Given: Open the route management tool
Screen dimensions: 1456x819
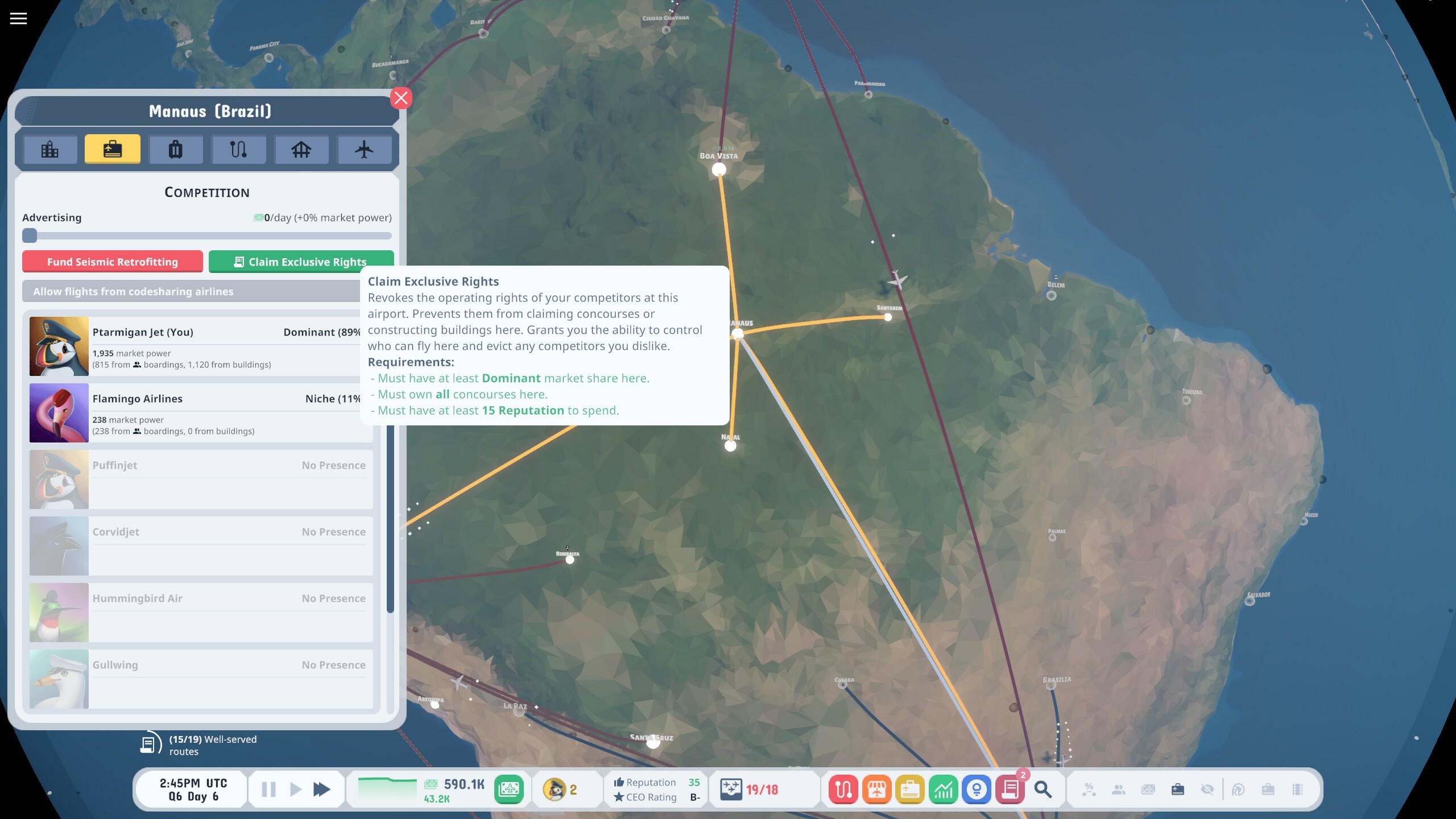Looking at the screenshot, I should click(844, 789).
